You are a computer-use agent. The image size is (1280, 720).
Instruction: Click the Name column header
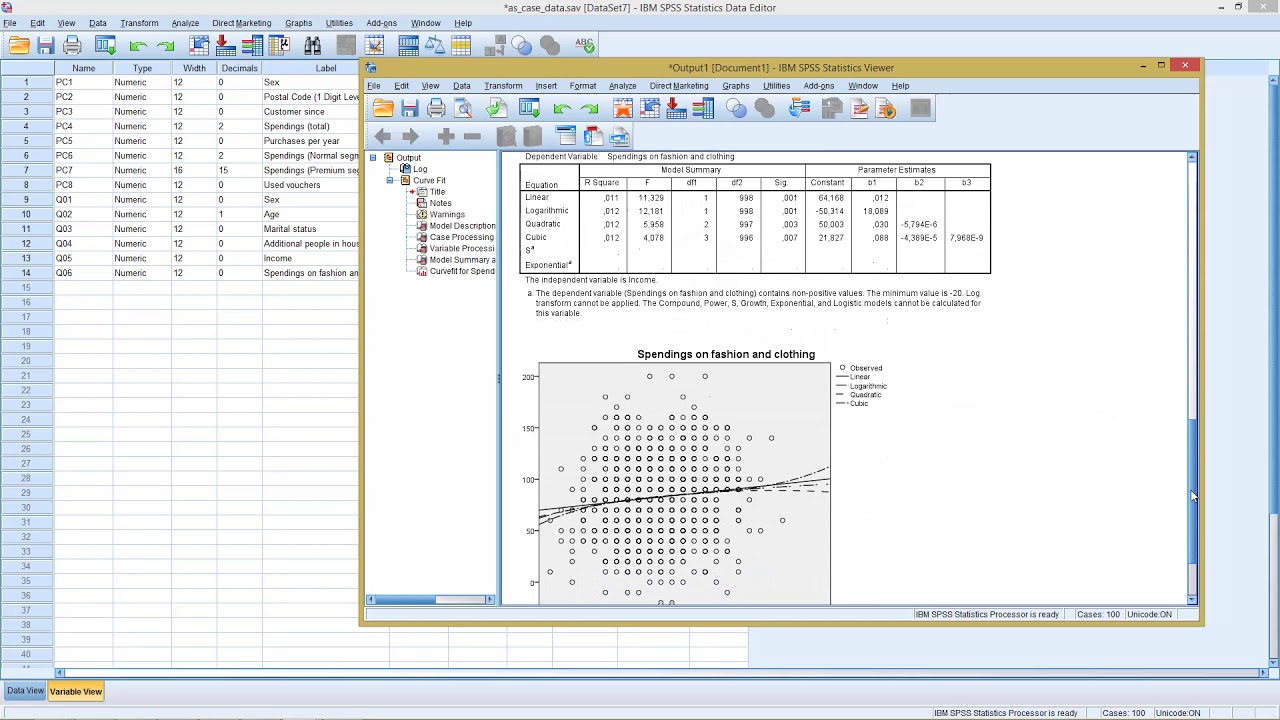[83, 68]
